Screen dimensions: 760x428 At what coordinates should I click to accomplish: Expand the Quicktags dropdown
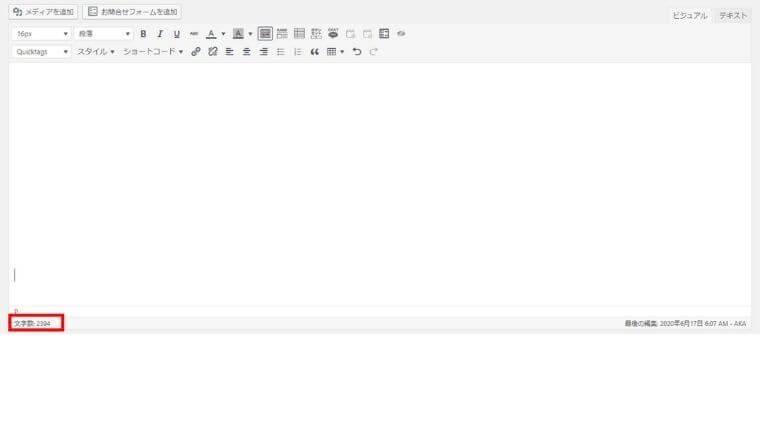[x=41, y=51]
